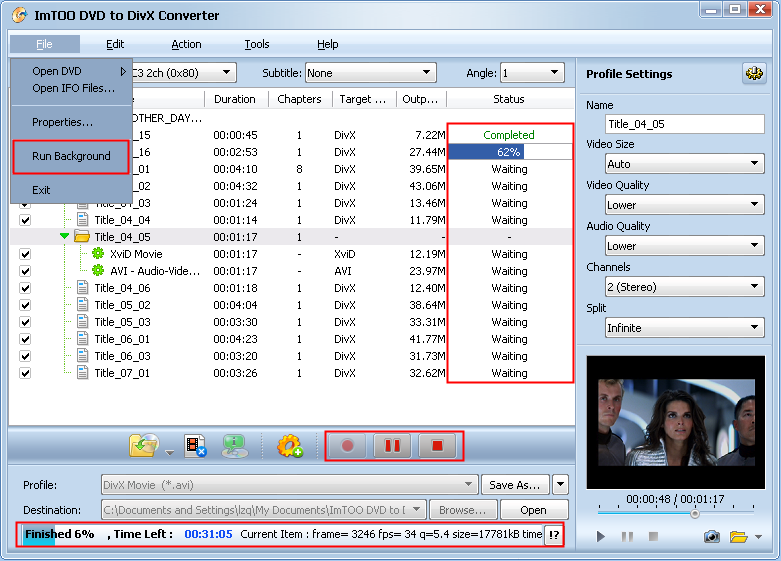Open the snapshot folder icon
Viewport: 781px width, 561px height.
tap(739, 536)
